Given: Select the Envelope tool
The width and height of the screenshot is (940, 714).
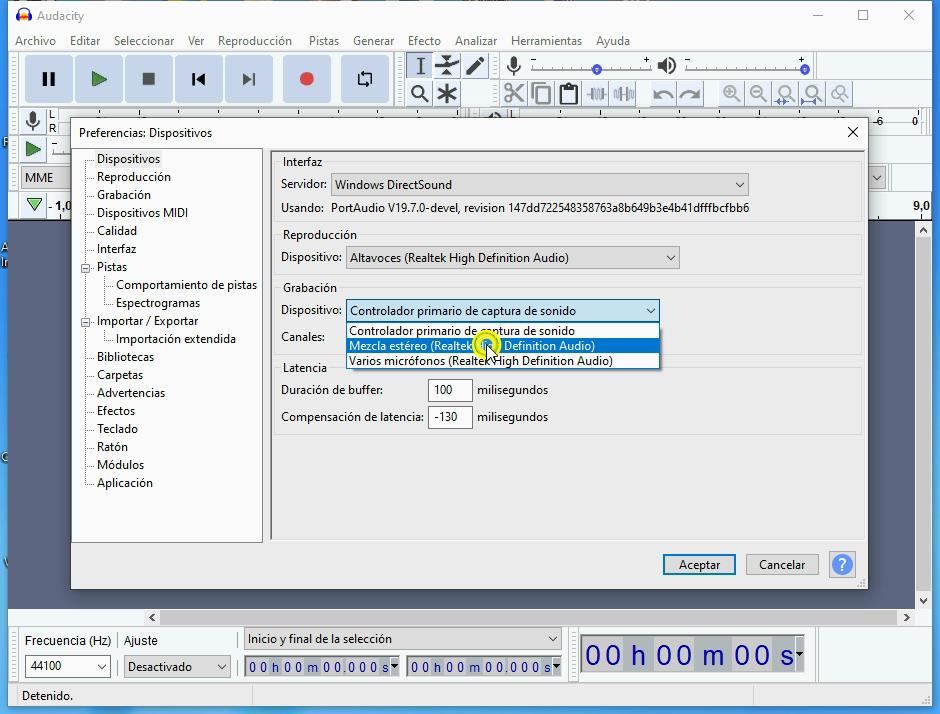Looking at the screenshot, I should pos(447,66).
